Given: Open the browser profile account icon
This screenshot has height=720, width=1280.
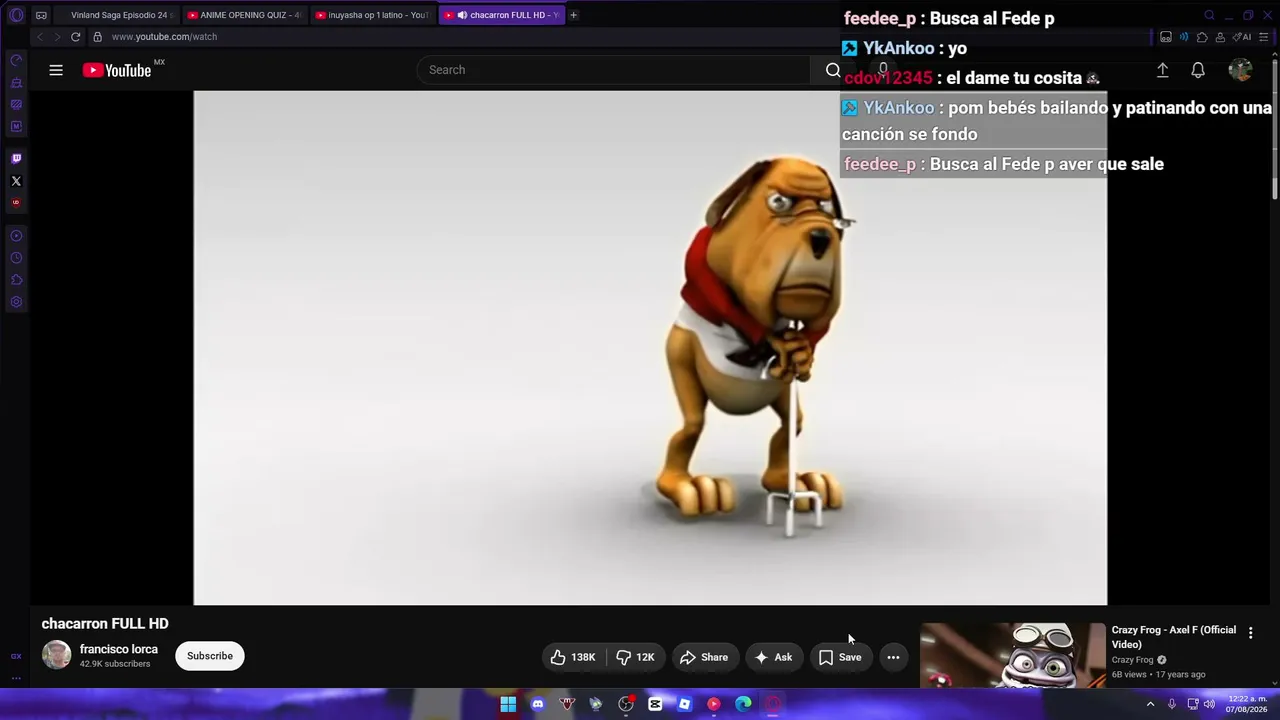Looking at the screenshot, I should coord(1221,37).
